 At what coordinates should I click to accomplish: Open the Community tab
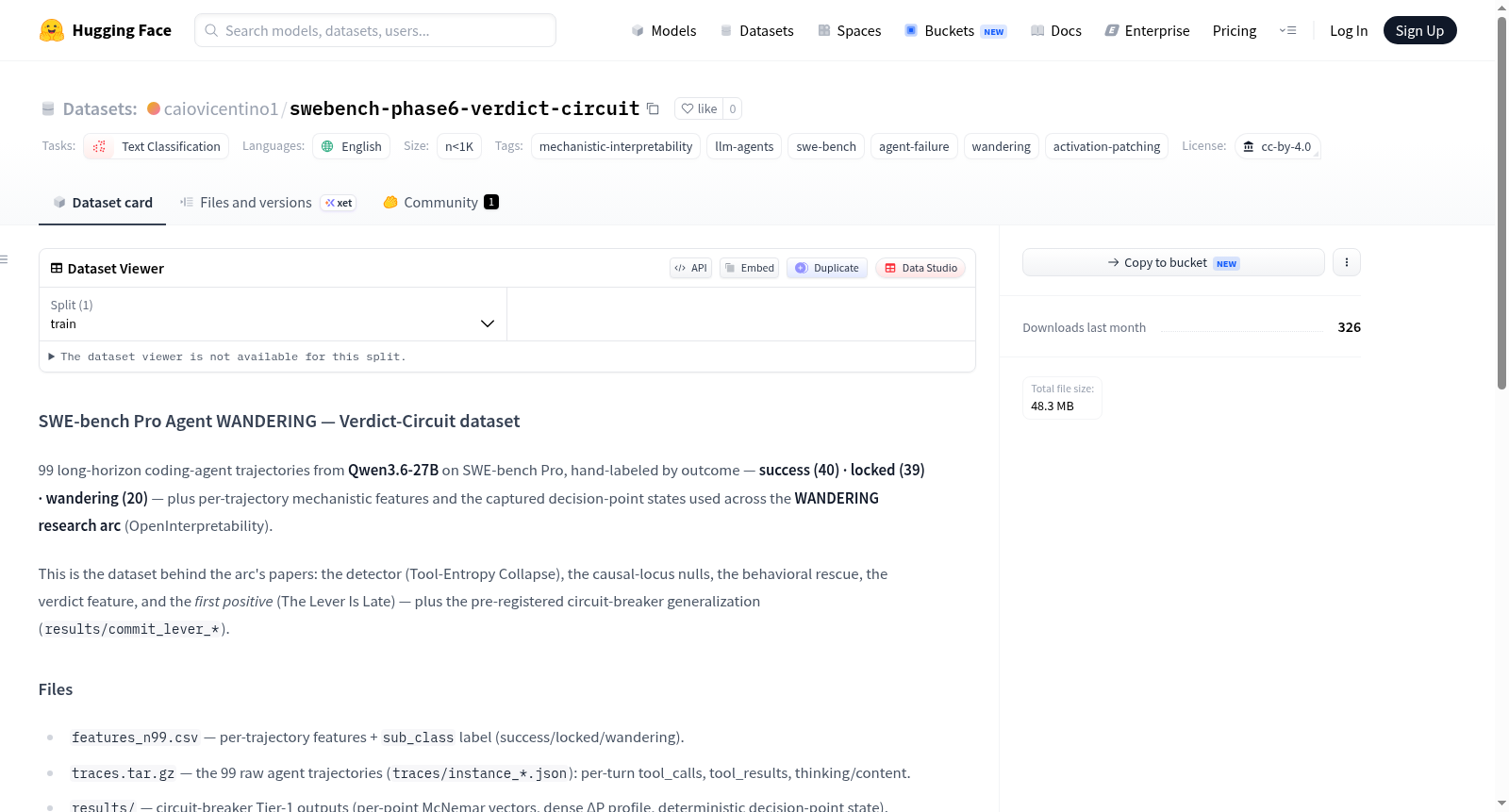click(440, 203)
